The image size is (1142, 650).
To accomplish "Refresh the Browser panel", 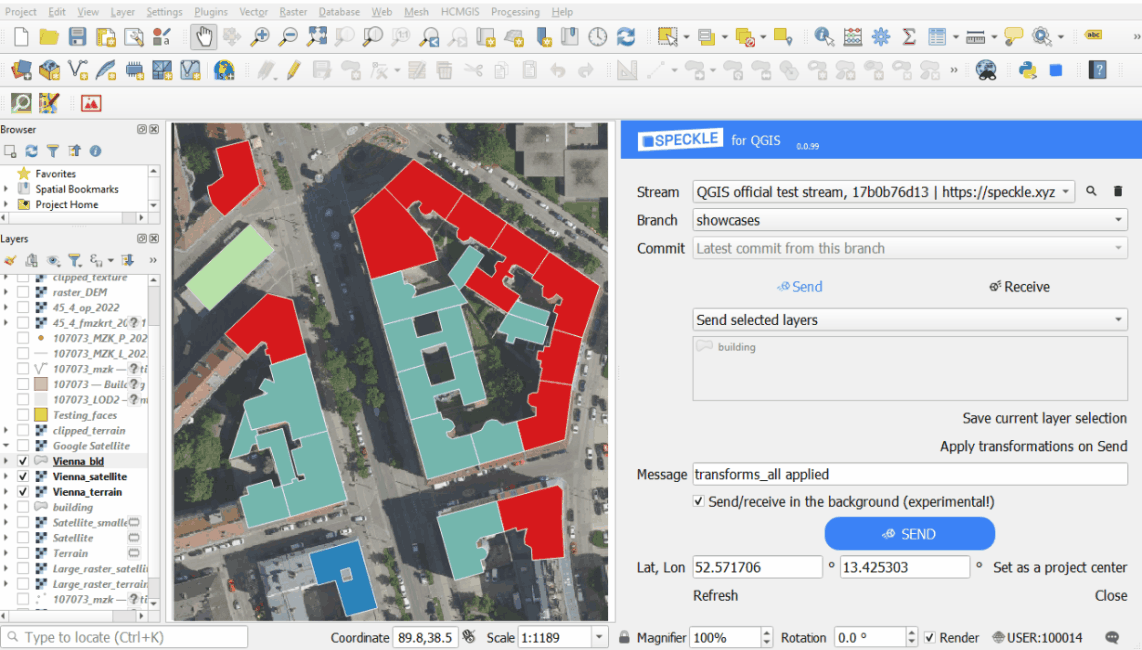I will pyautogui.click(x=31, y=151).
